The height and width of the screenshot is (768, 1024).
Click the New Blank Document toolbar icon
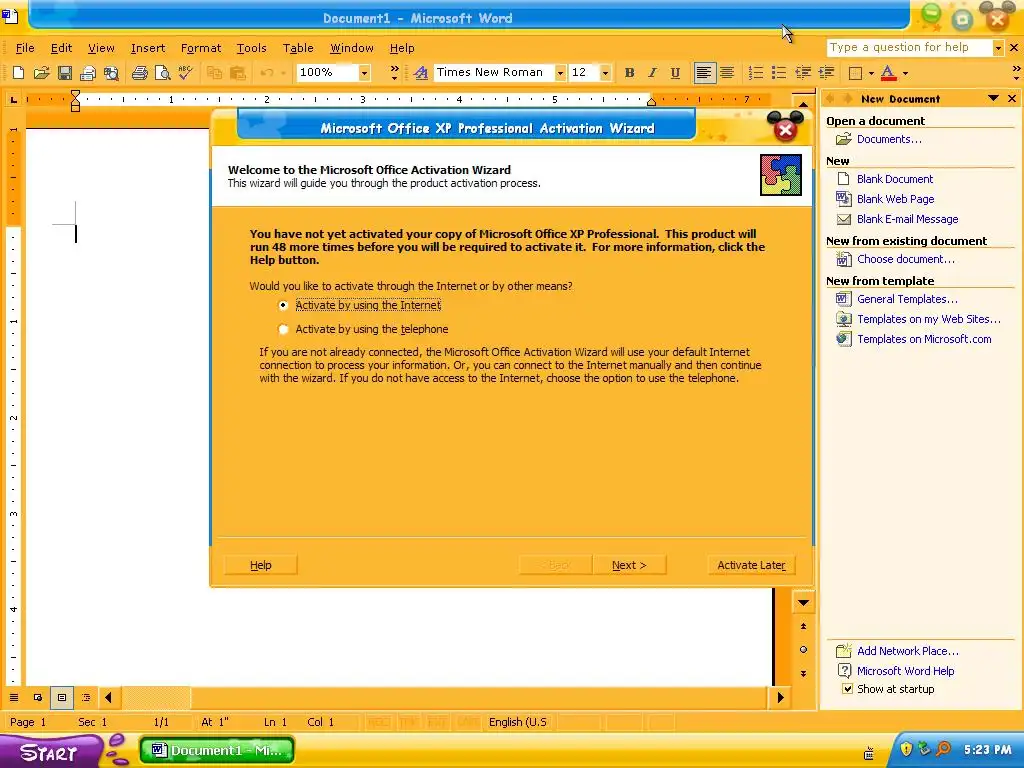point(18,72)
